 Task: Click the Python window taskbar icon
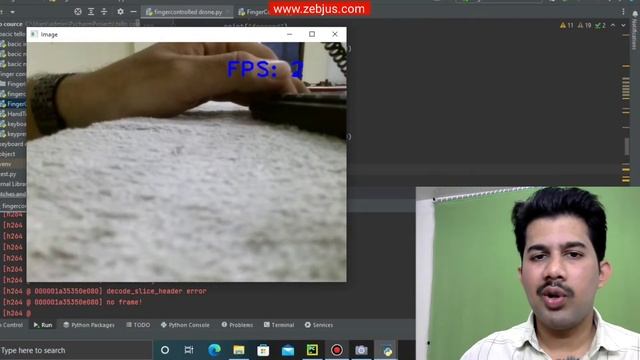[387, 350]
